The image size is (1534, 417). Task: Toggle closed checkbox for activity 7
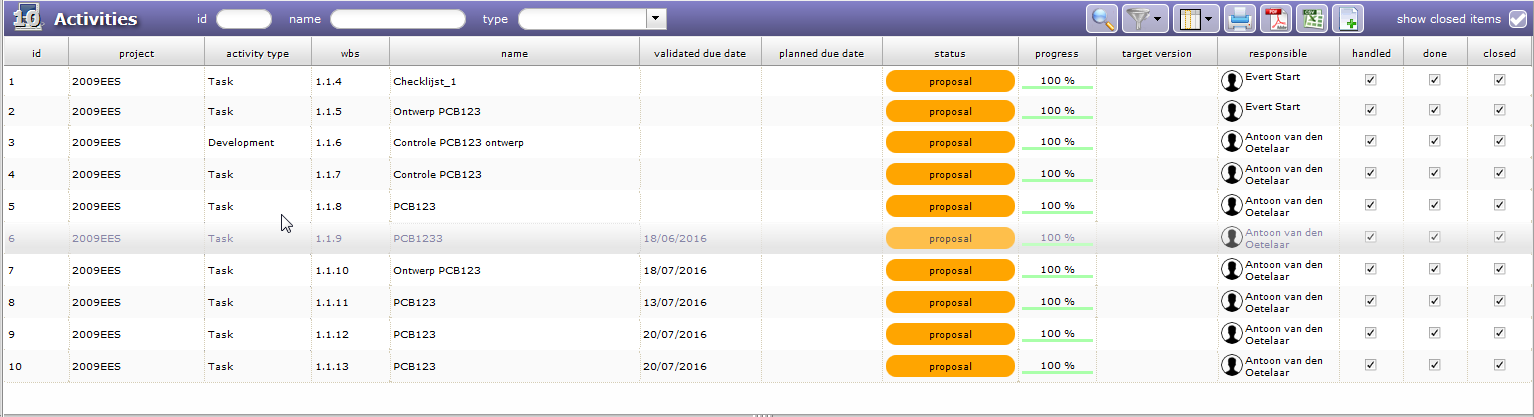tap(1499, 270)
